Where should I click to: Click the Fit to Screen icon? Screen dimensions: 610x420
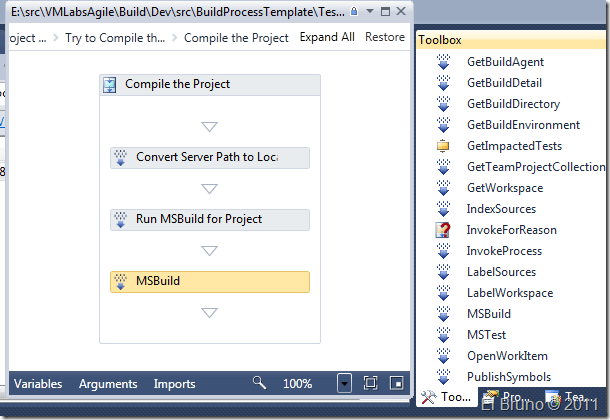pos(370,383)
